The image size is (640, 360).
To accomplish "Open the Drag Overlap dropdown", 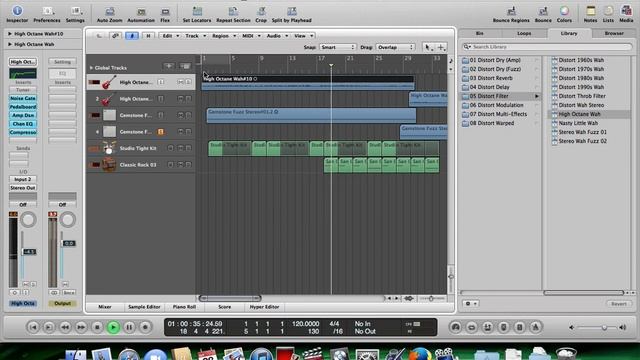I will pos(395,47).
